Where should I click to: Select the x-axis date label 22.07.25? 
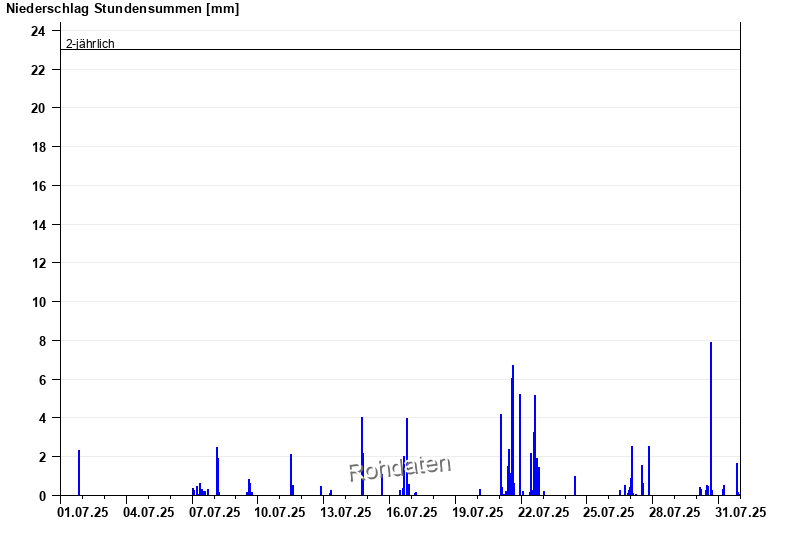(x=543, y=512)
